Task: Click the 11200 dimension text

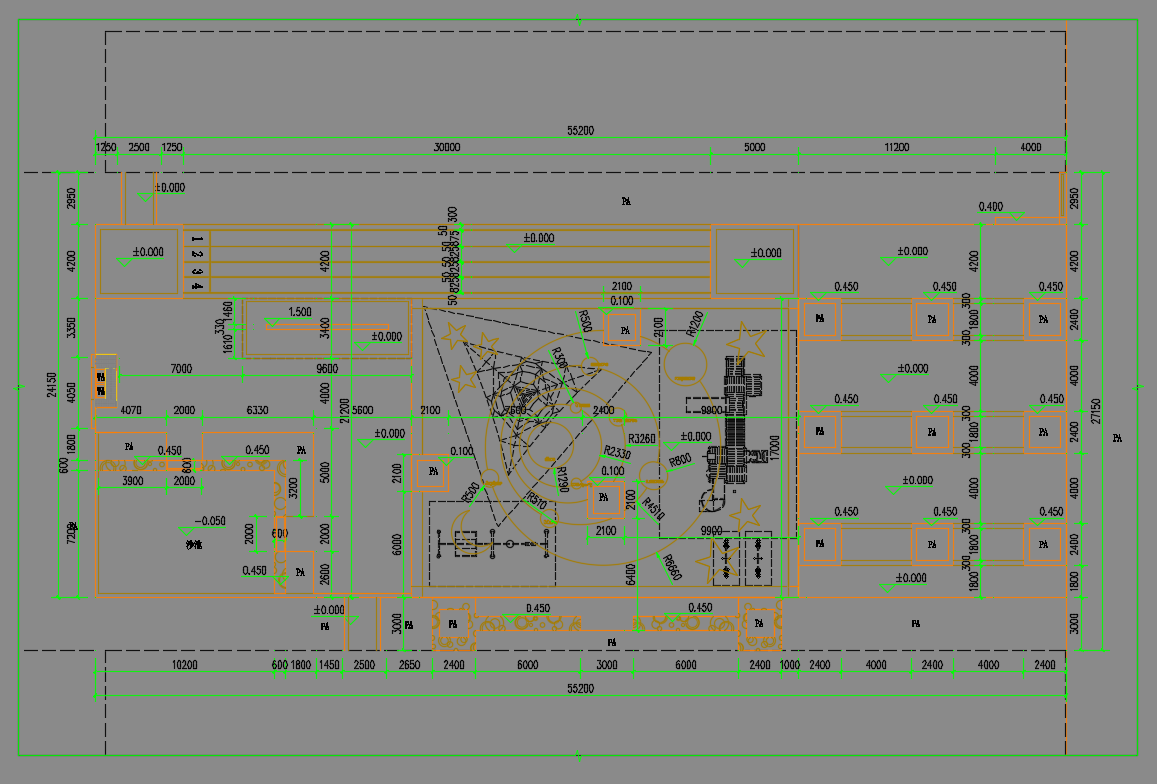Action: [897, 147]
